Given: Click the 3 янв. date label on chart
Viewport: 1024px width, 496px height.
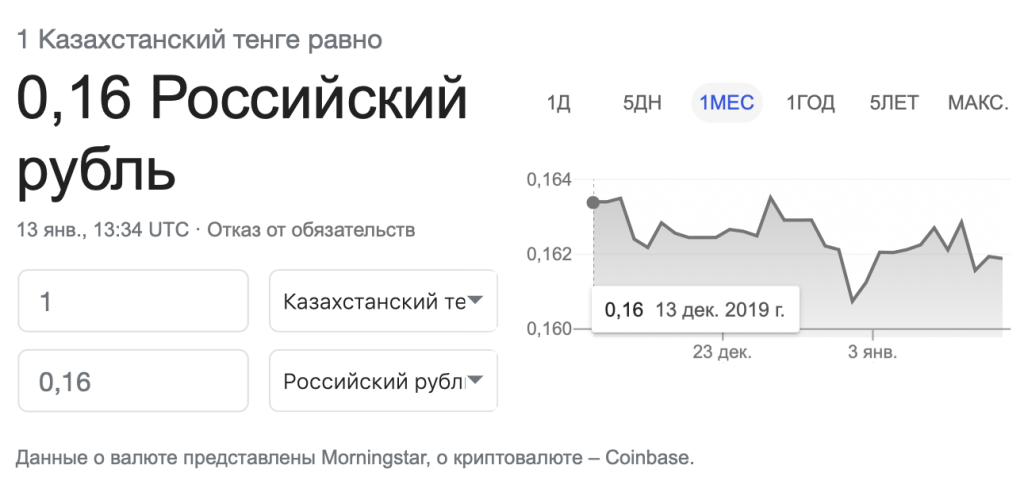Looking at the screenshot, I should pyautogui.click(x=872, y=353).
